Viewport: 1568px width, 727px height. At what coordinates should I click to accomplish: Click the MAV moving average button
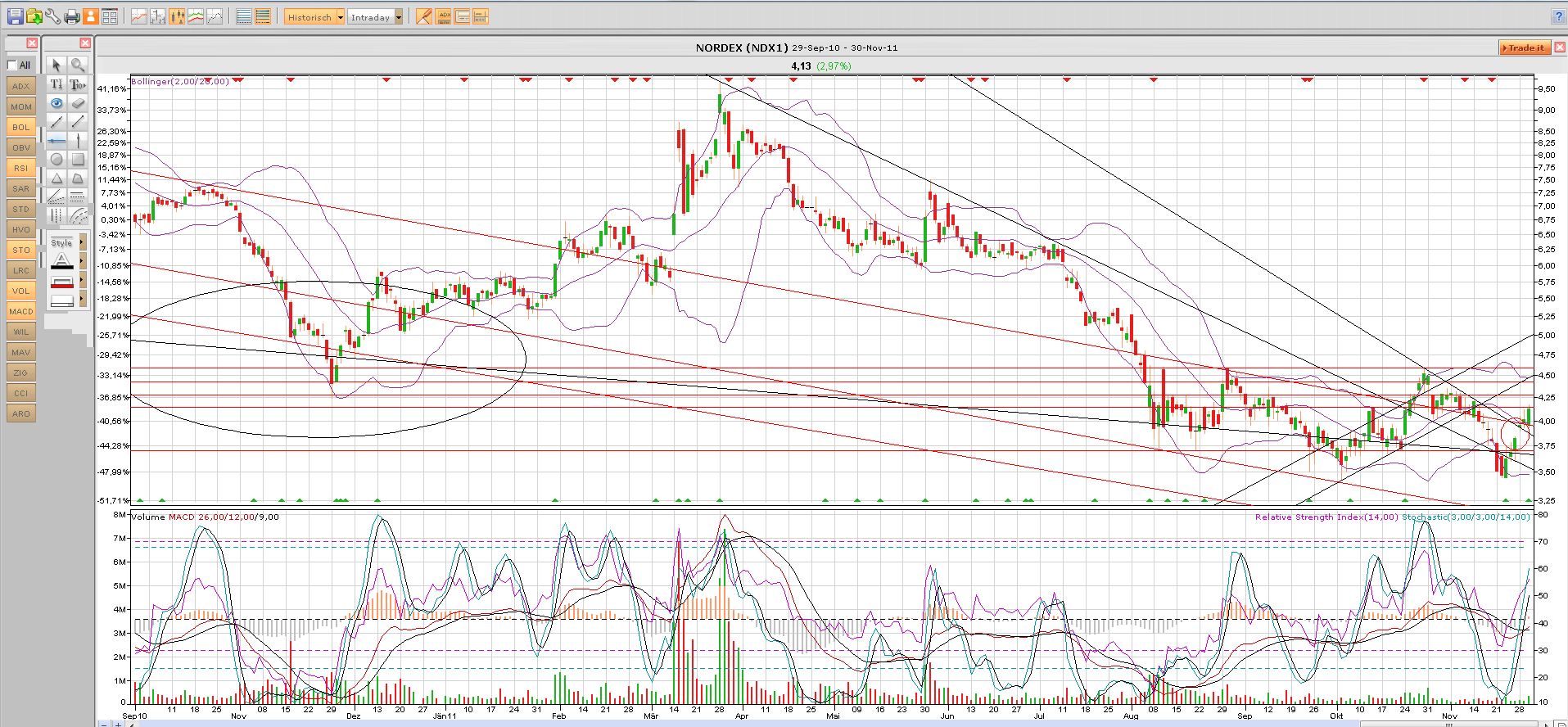(x=21, y=352)
